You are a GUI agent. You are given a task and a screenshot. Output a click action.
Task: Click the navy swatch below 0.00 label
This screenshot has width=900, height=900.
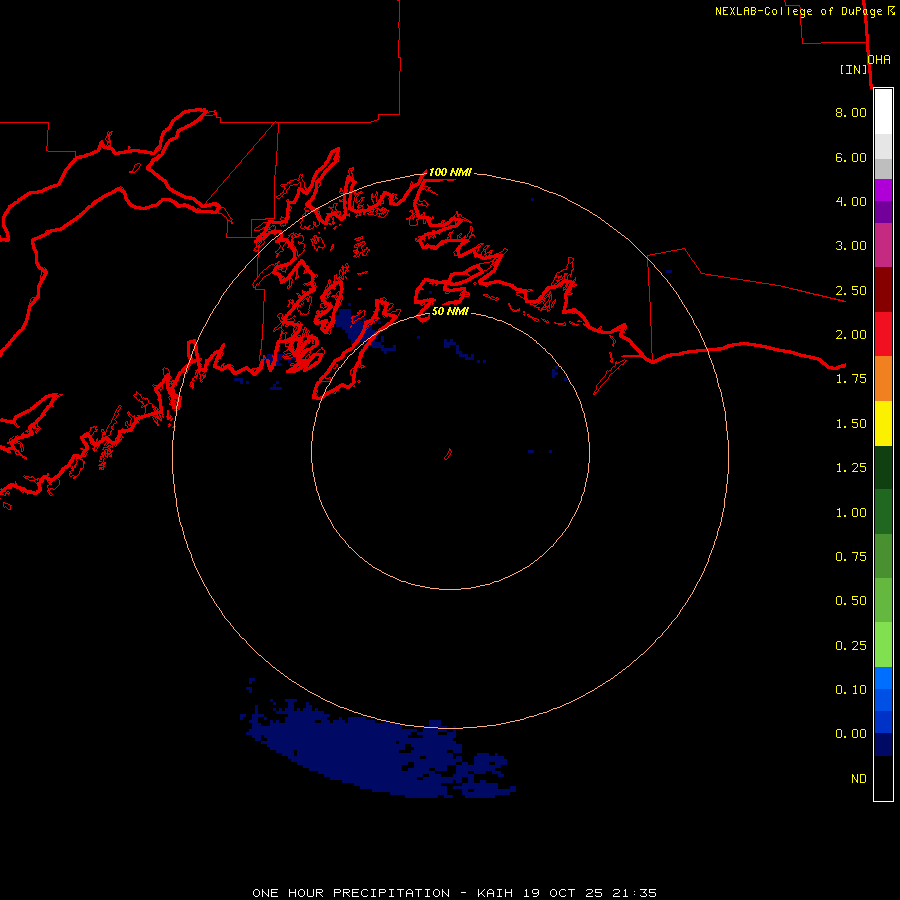(x=883, y=745)
